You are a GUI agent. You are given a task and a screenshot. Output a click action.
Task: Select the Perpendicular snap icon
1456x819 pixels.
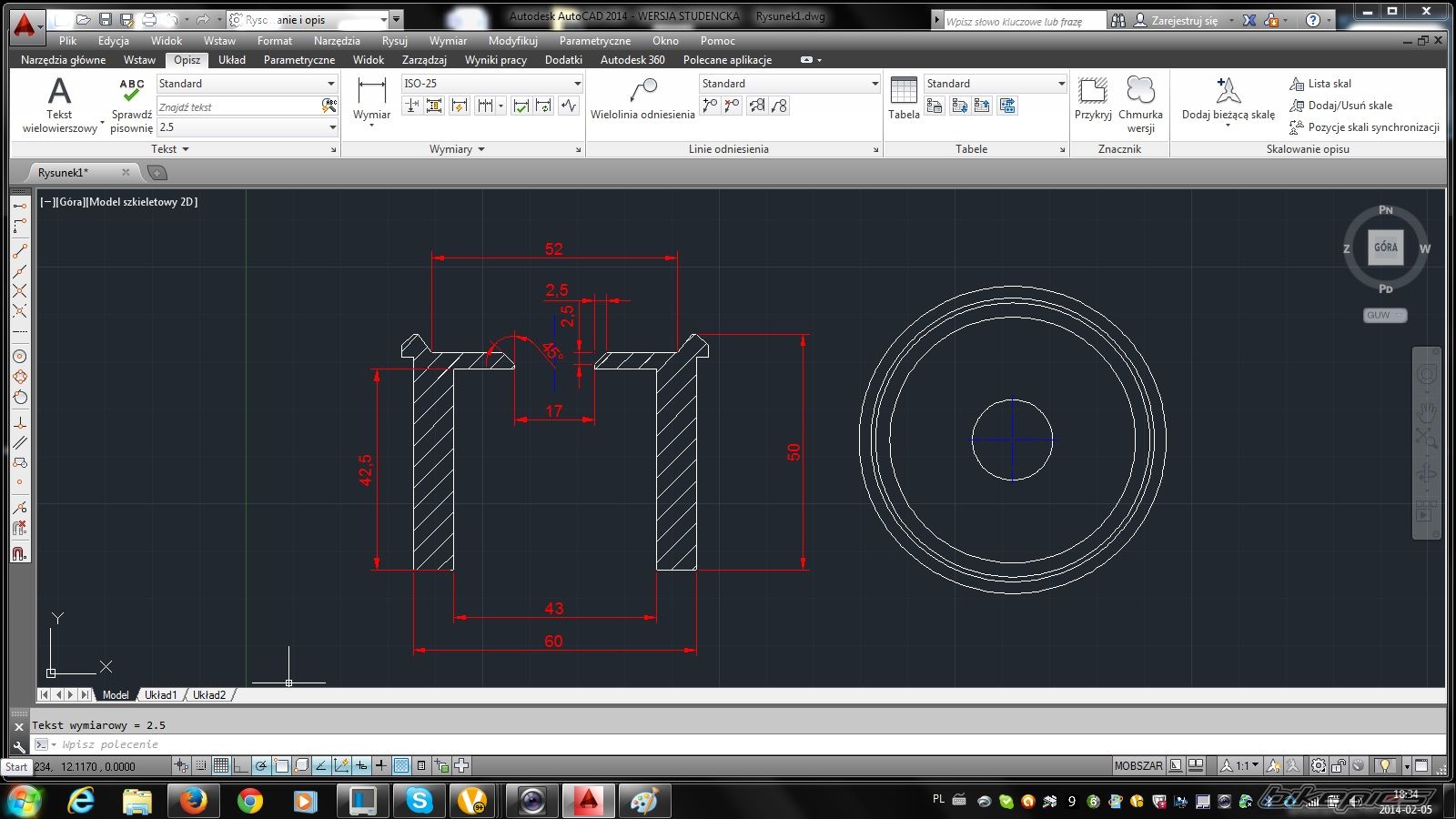coord(19,423)
